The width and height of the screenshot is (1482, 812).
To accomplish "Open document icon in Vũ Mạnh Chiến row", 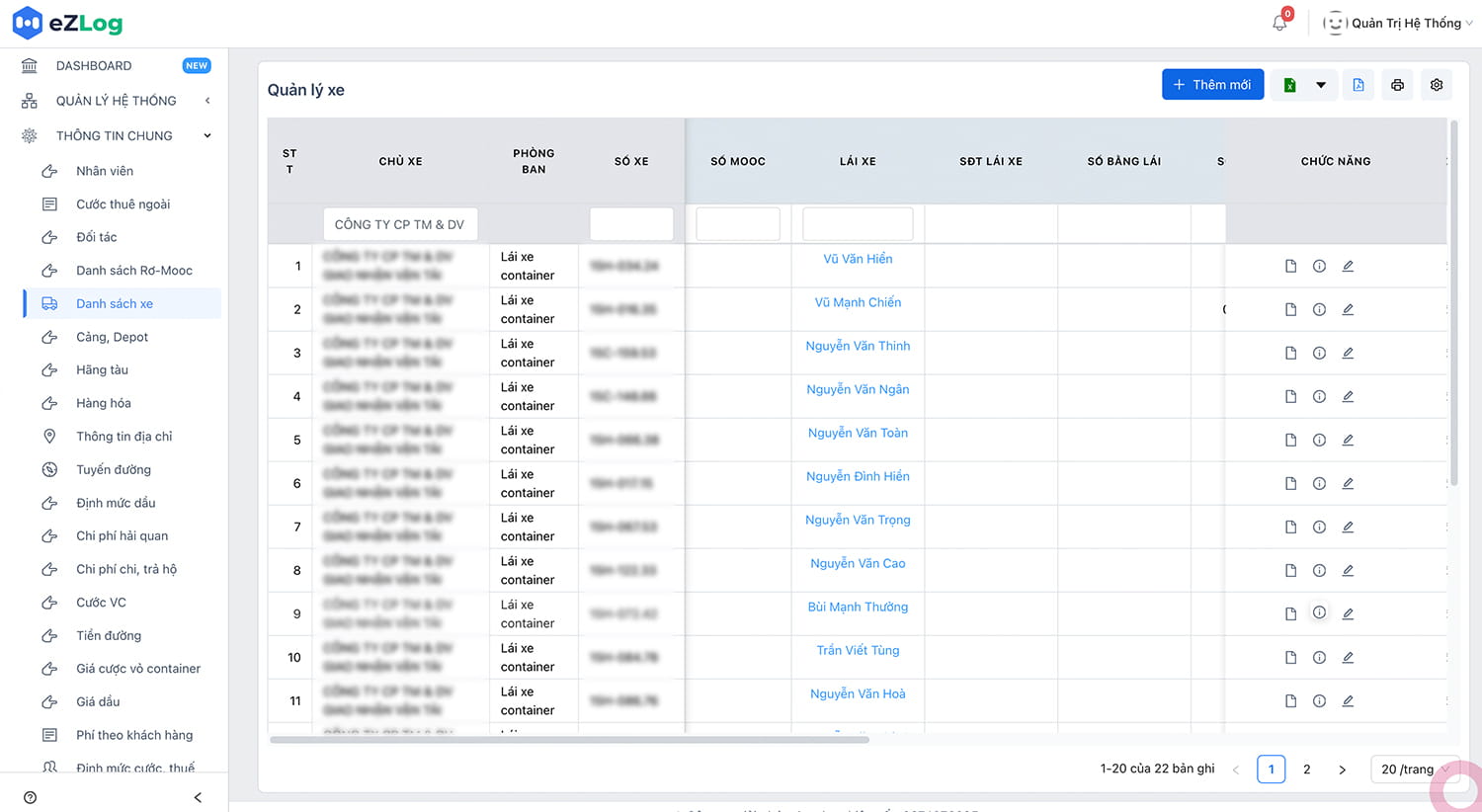I will click(x=1290, y=309).
